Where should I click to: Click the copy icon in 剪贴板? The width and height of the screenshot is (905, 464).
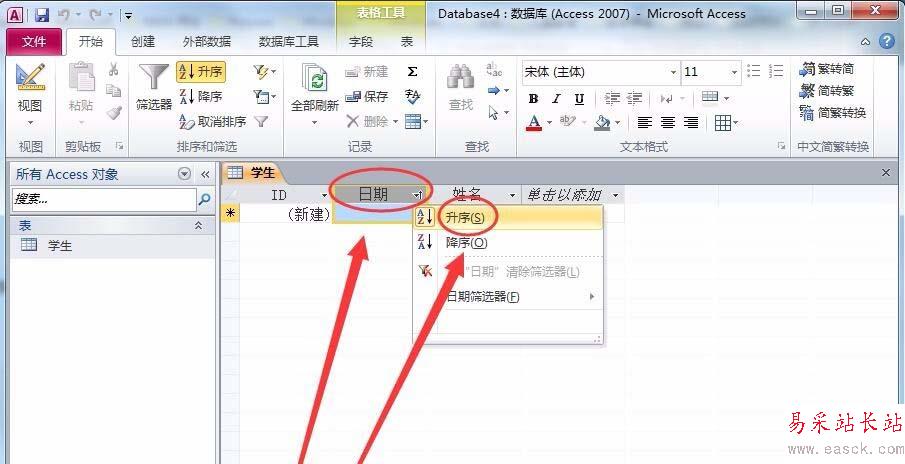114,91
